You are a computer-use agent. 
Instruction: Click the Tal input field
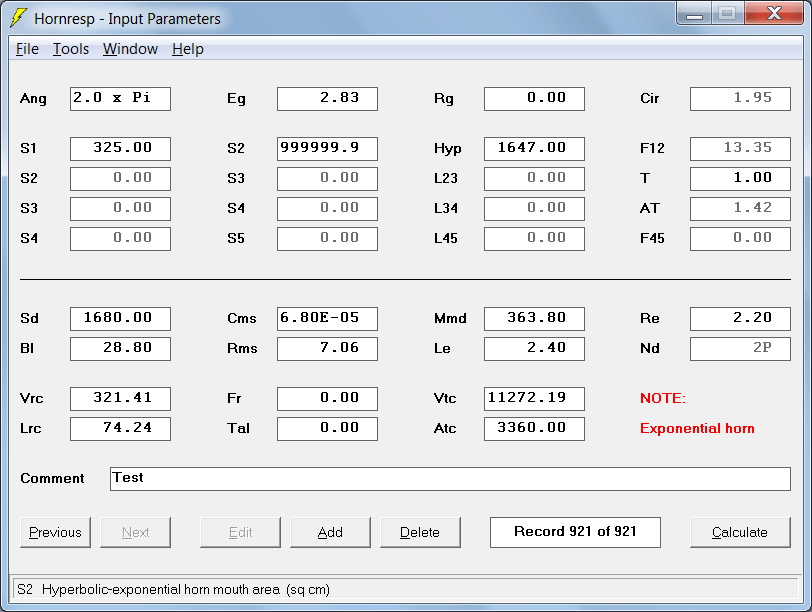327,429
